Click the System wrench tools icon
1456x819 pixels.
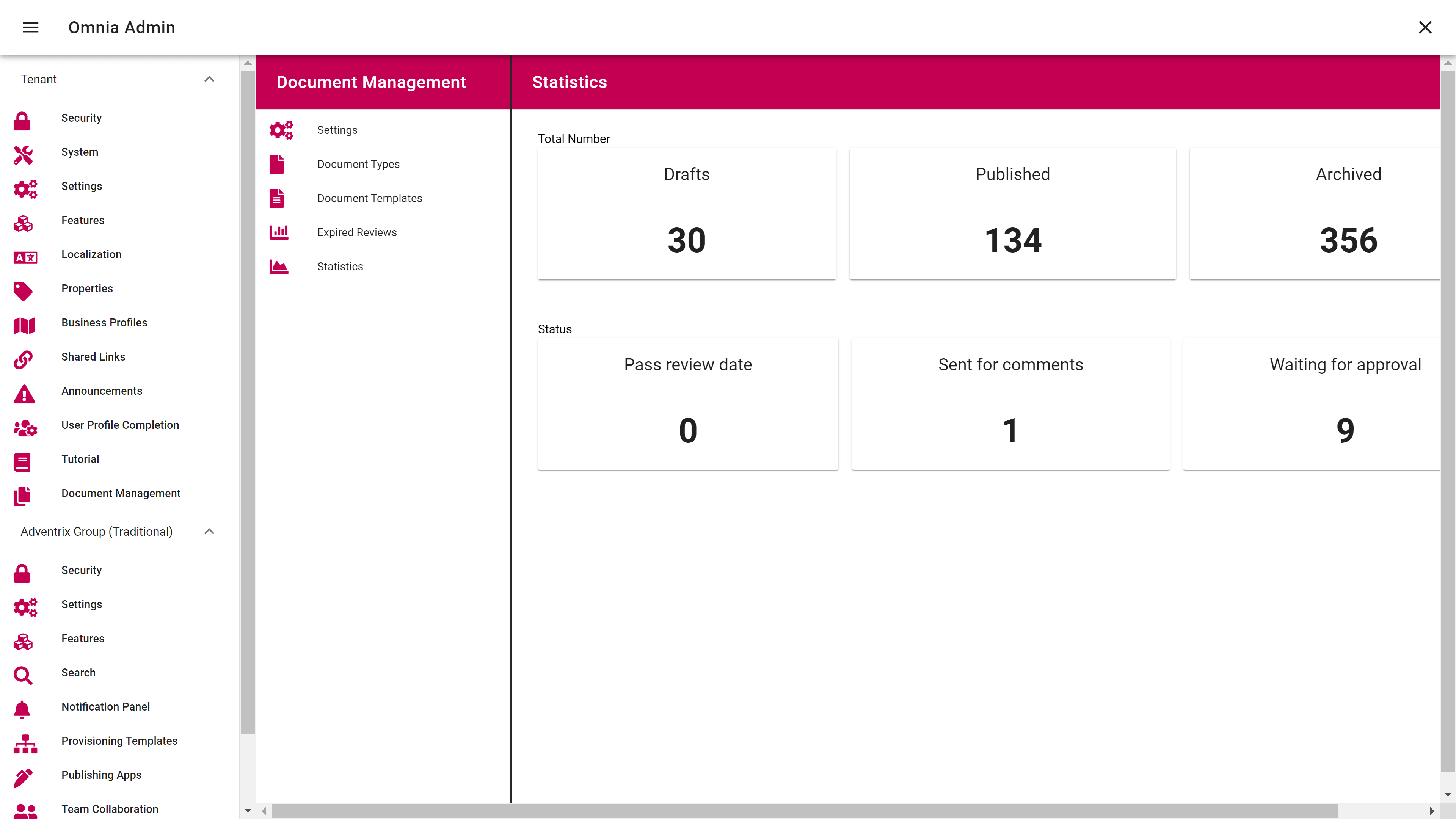pos(23,155)
